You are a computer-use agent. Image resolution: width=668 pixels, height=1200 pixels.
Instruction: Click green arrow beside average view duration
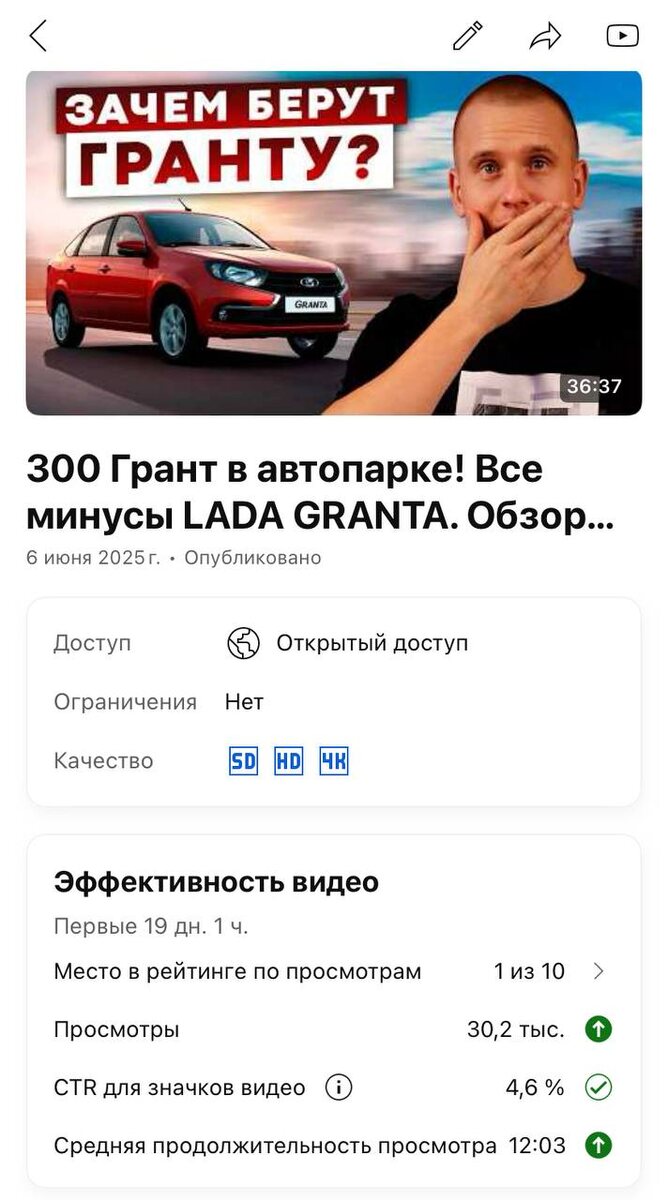click(x=598, y=1145)
